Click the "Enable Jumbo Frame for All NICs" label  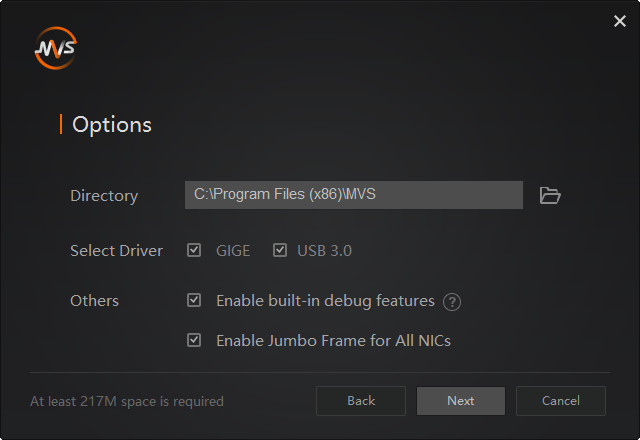point(333,341)
